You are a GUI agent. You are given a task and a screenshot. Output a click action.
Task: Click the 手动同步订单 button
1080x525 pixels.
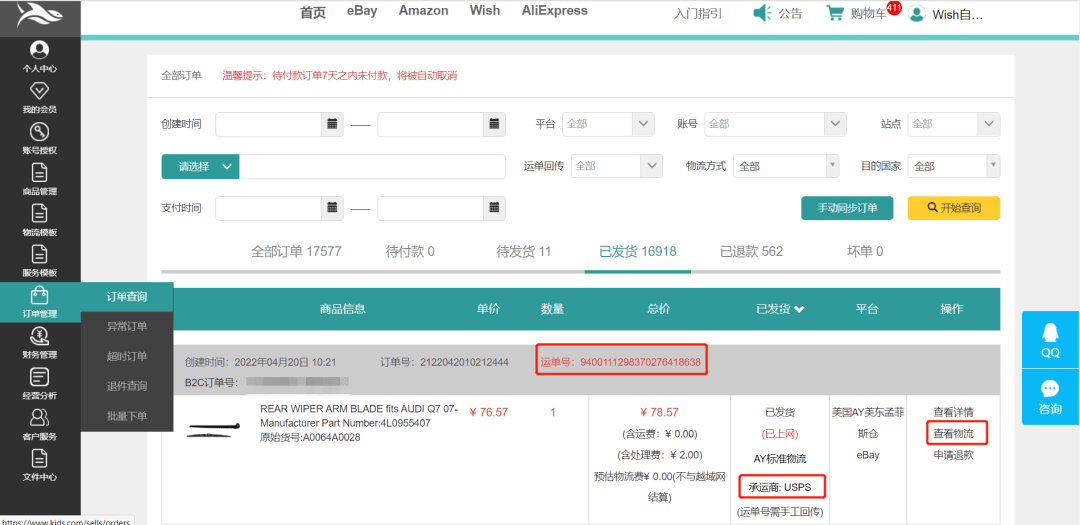click(x=847, y=207)
